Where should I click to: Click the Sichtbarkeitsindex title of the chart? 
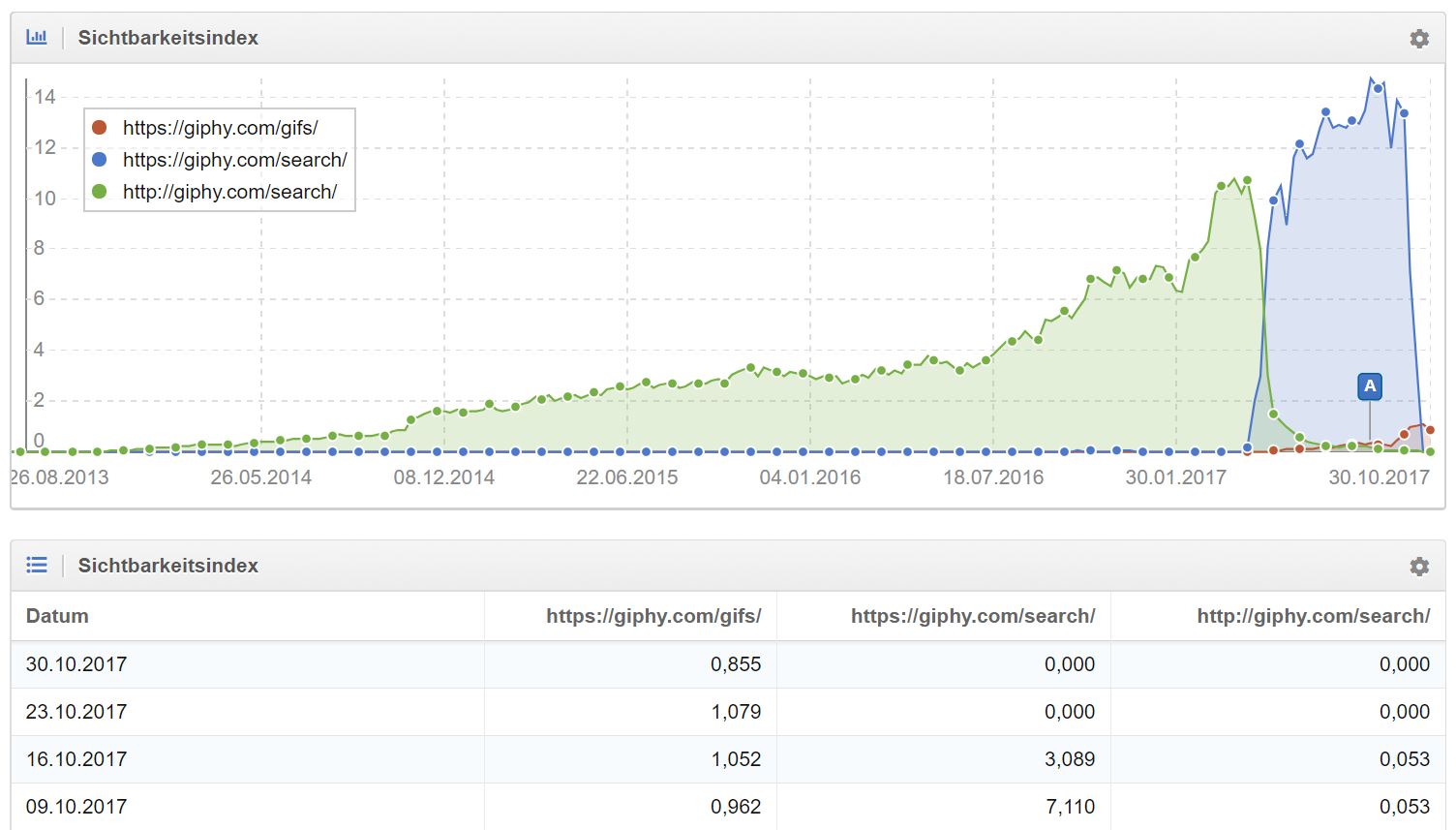coord(167,38)
